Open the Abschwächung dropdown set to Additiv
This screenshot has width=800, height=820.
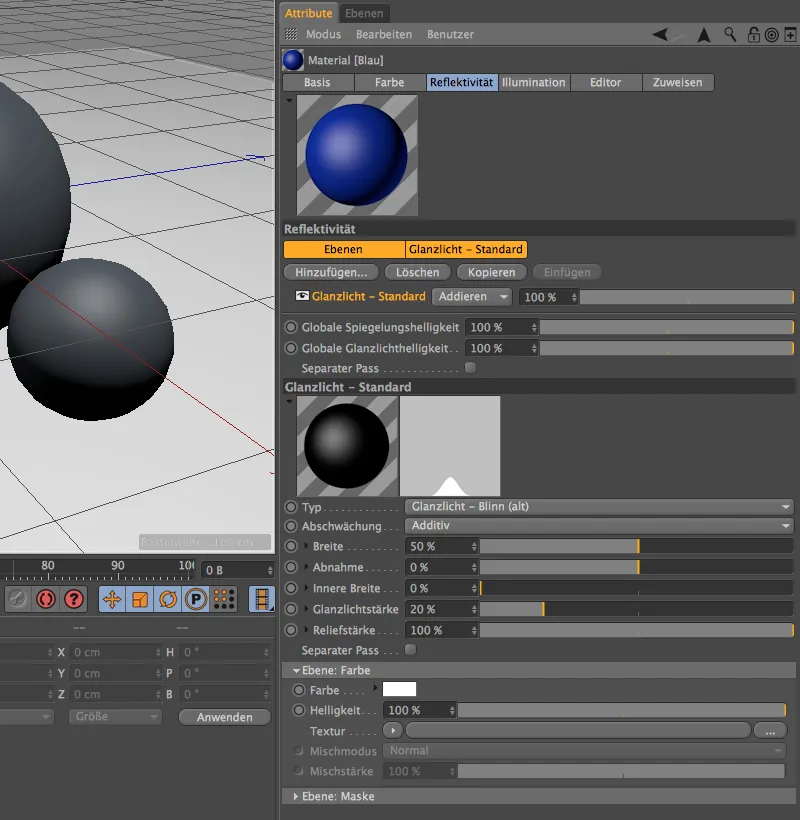pyautogui.click(x=599, y=526)
